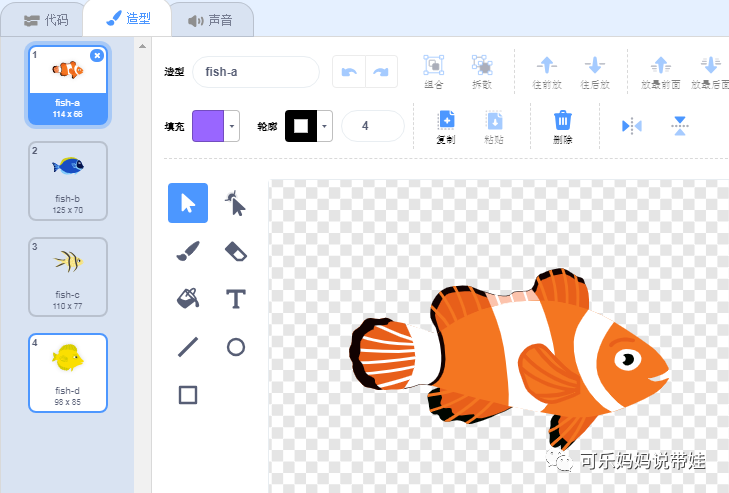This screenshot has width=729, height=493.
Task: Switch to the Costumes (造型) tab
Action: tap(128, 19)
